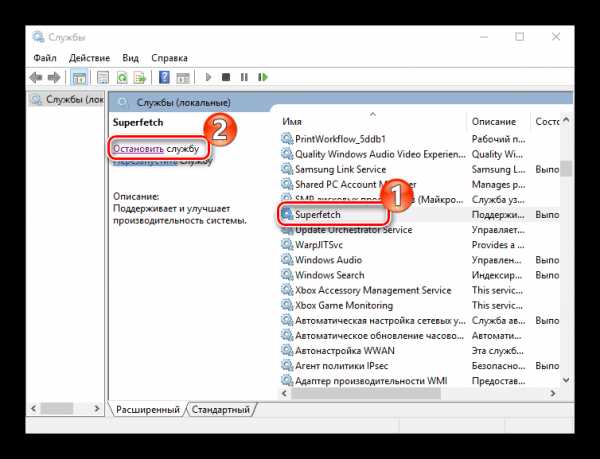Select the Windows Search service name
Image resolution: width=600 pixels, height=459 pixels.
coord(329,275)
